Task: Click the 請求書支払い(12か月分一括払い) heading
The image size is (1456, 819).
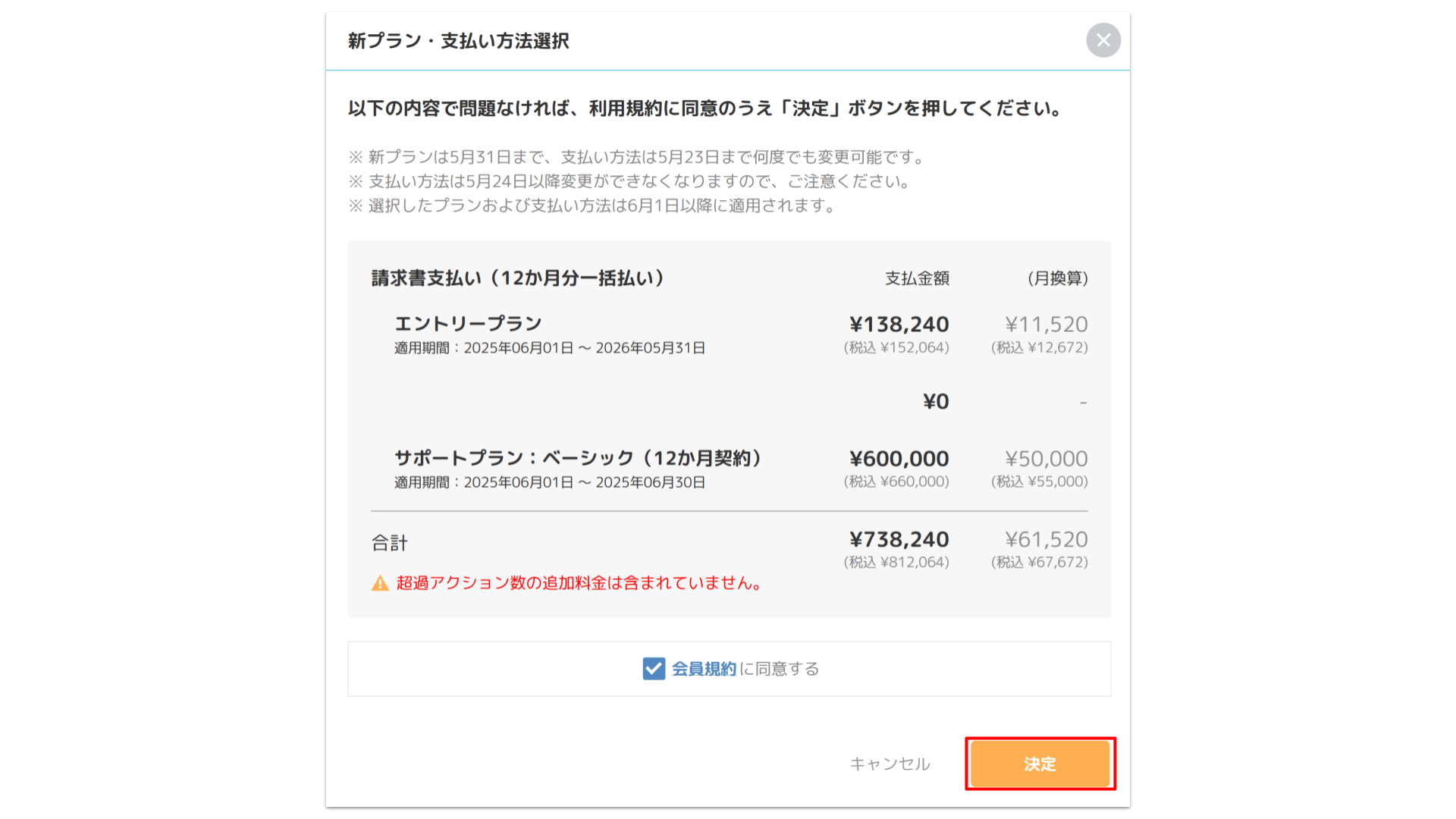Action: coord(519,278)
